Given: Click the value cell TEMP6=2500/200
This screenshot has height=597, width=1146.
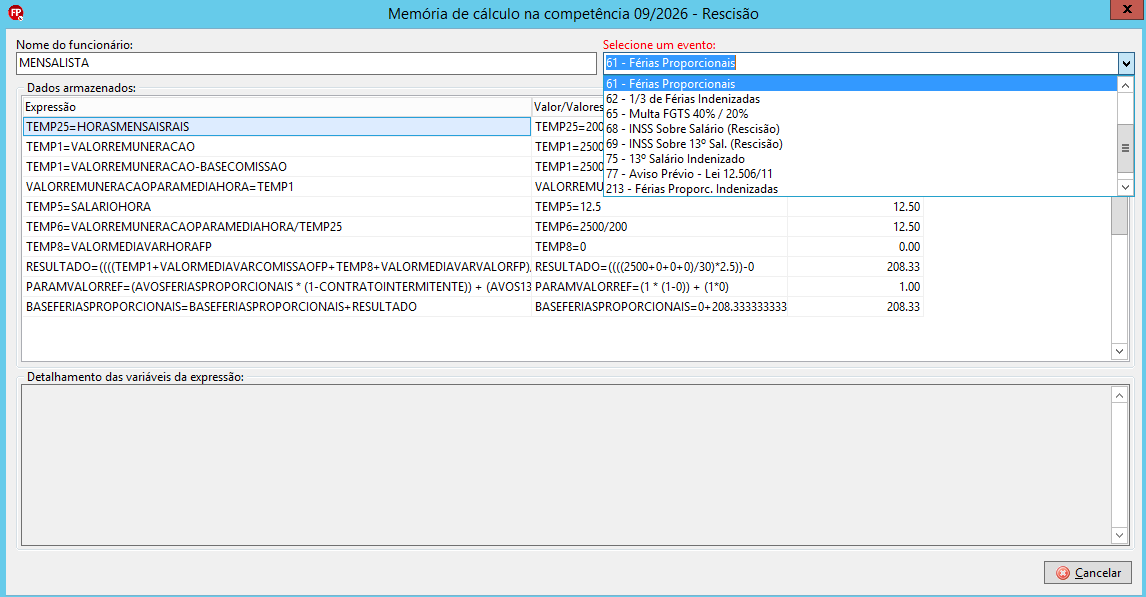Looking at the screenshot, I should pos(659,227).
